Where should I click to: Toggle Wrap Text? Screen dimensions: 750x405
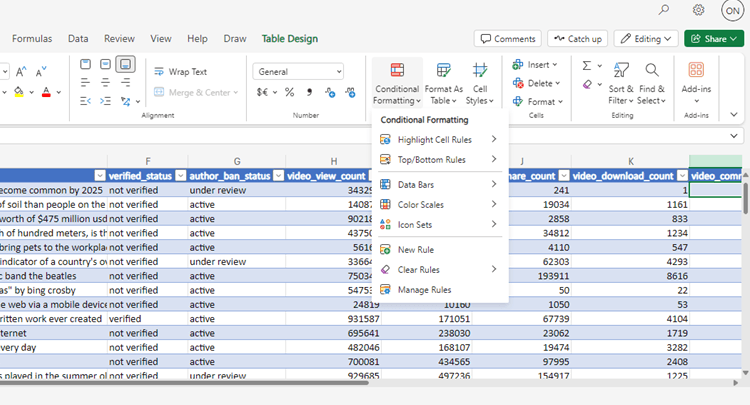[x=180, y=72]
